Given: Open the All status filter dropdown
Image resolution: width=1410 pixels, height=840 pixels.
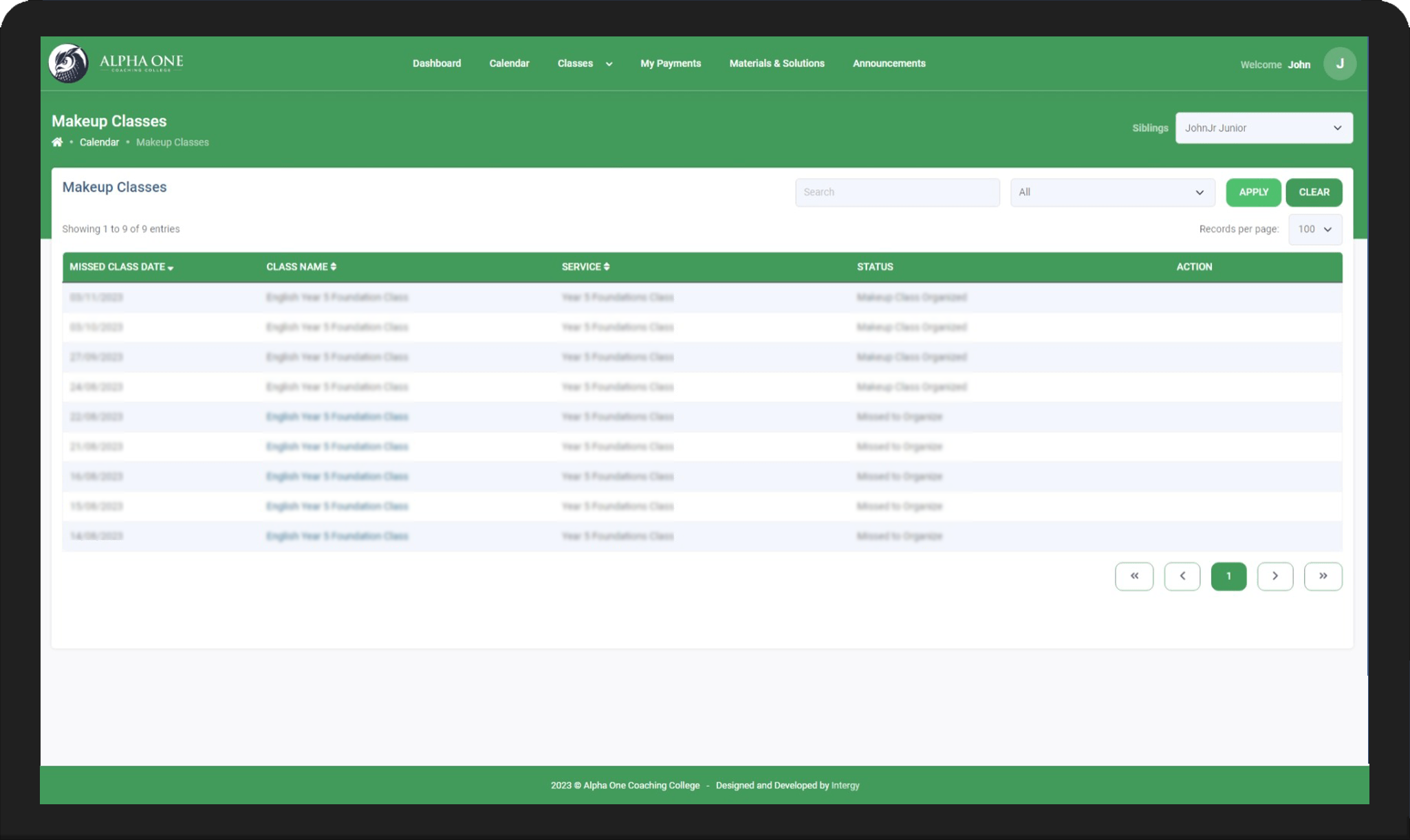Looking at the screenshot, I should pos(1112,192).
